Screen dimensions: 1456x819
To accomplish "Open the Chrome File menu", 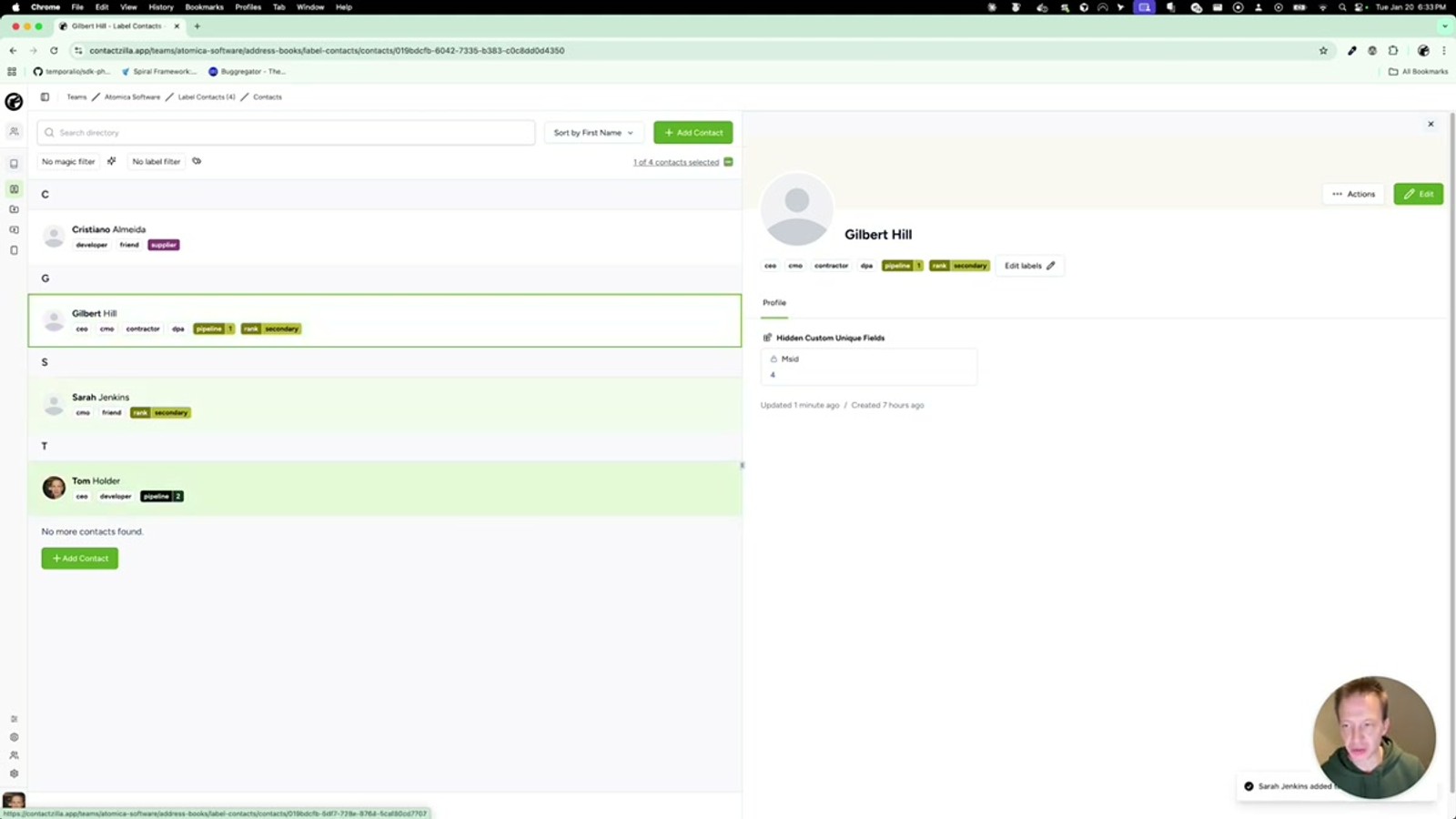I will 77,7.
